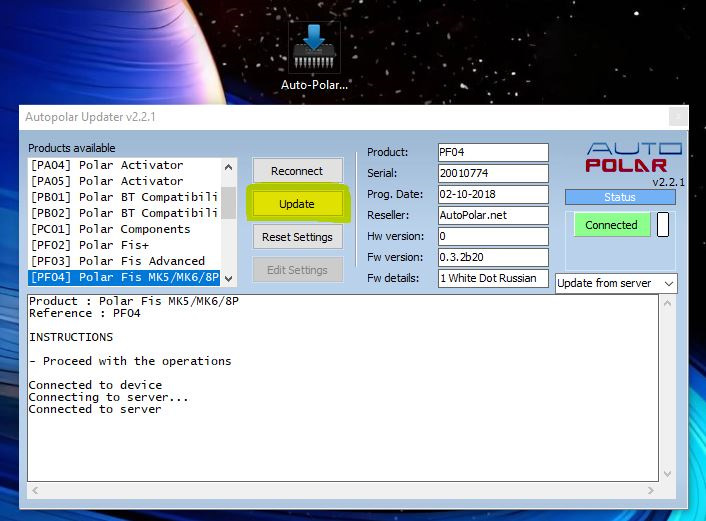The width and height of the screenshot is (706, 521).
Task: Click the Reset Settings button
Action: 297,237
